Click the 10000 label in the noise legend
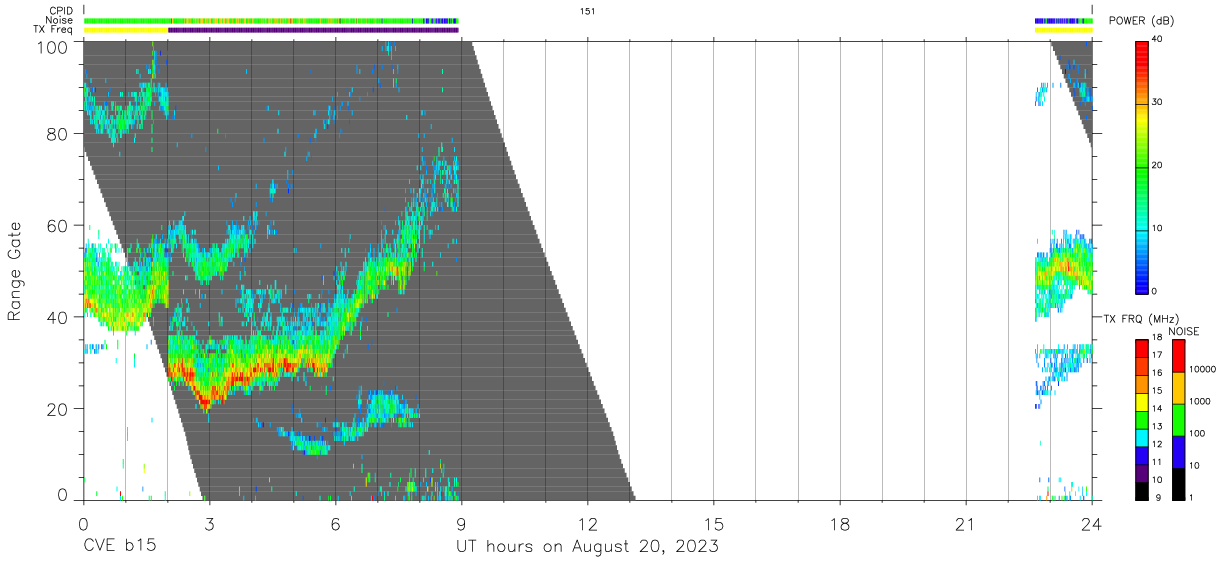 1202,370
